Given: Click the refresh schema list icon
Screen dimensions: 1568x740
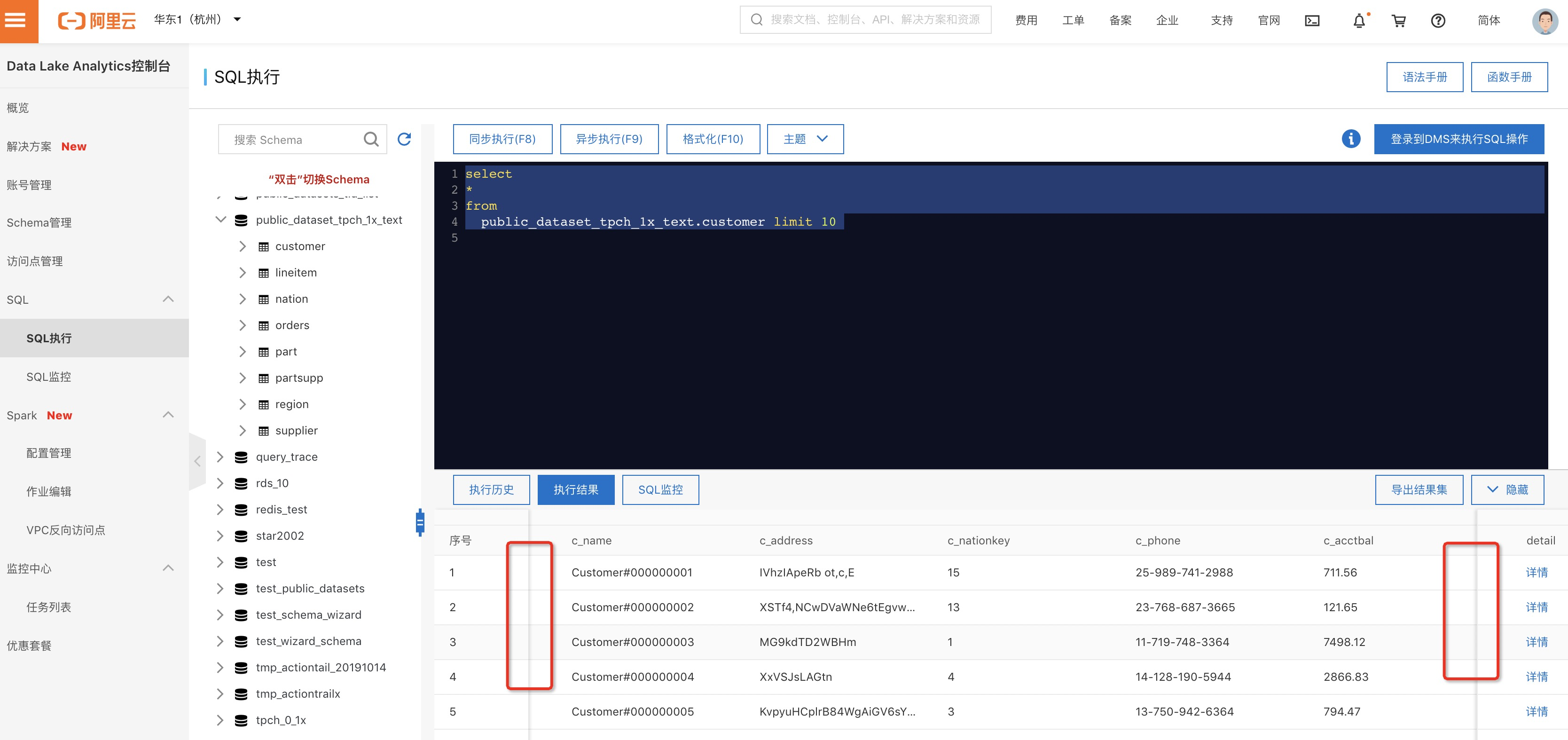Looking at the screenshot, I should (x=404, y=140).
